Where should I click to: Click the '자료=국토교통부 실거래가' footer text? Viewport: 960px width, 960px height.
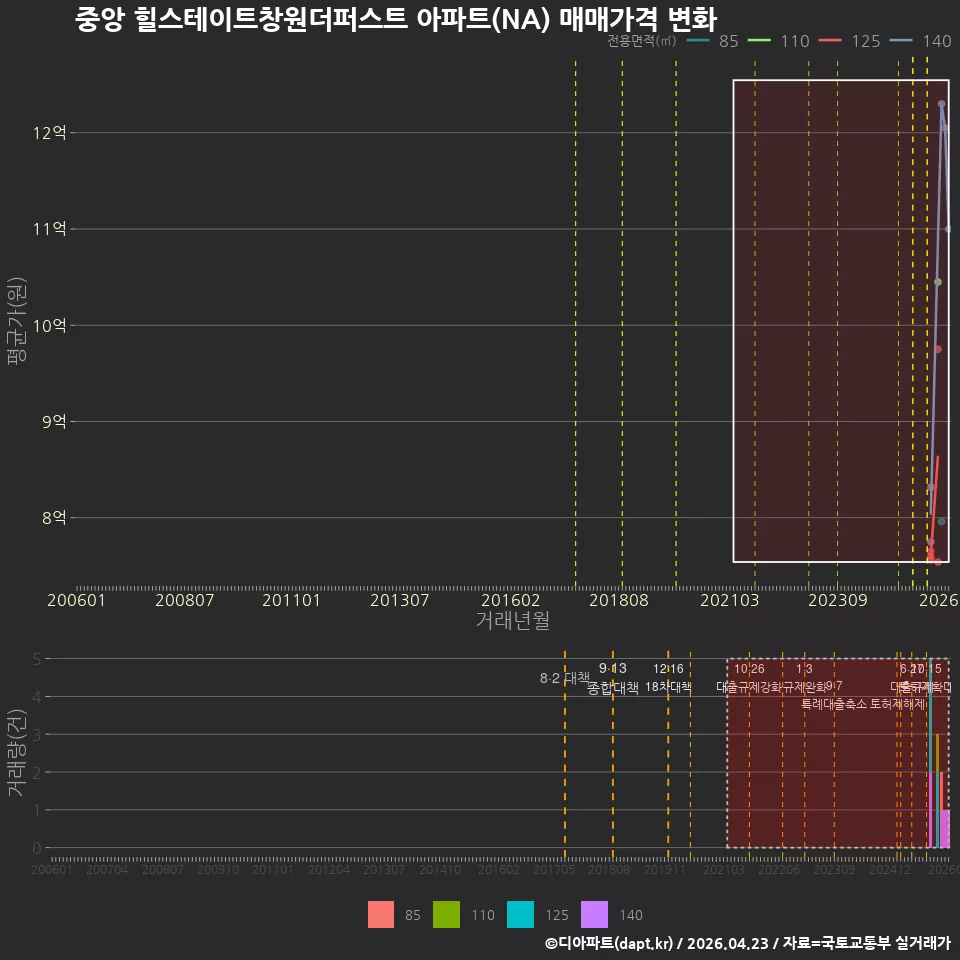point(866,943)
